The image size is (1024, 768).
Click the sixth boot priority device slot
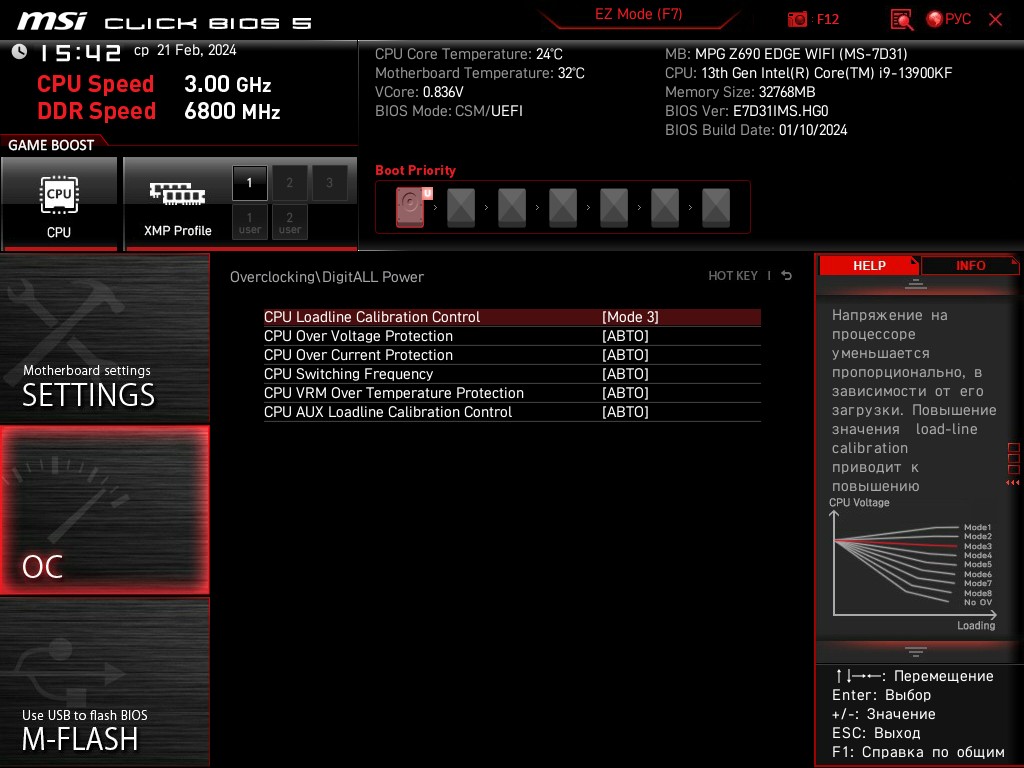(665, 207)
